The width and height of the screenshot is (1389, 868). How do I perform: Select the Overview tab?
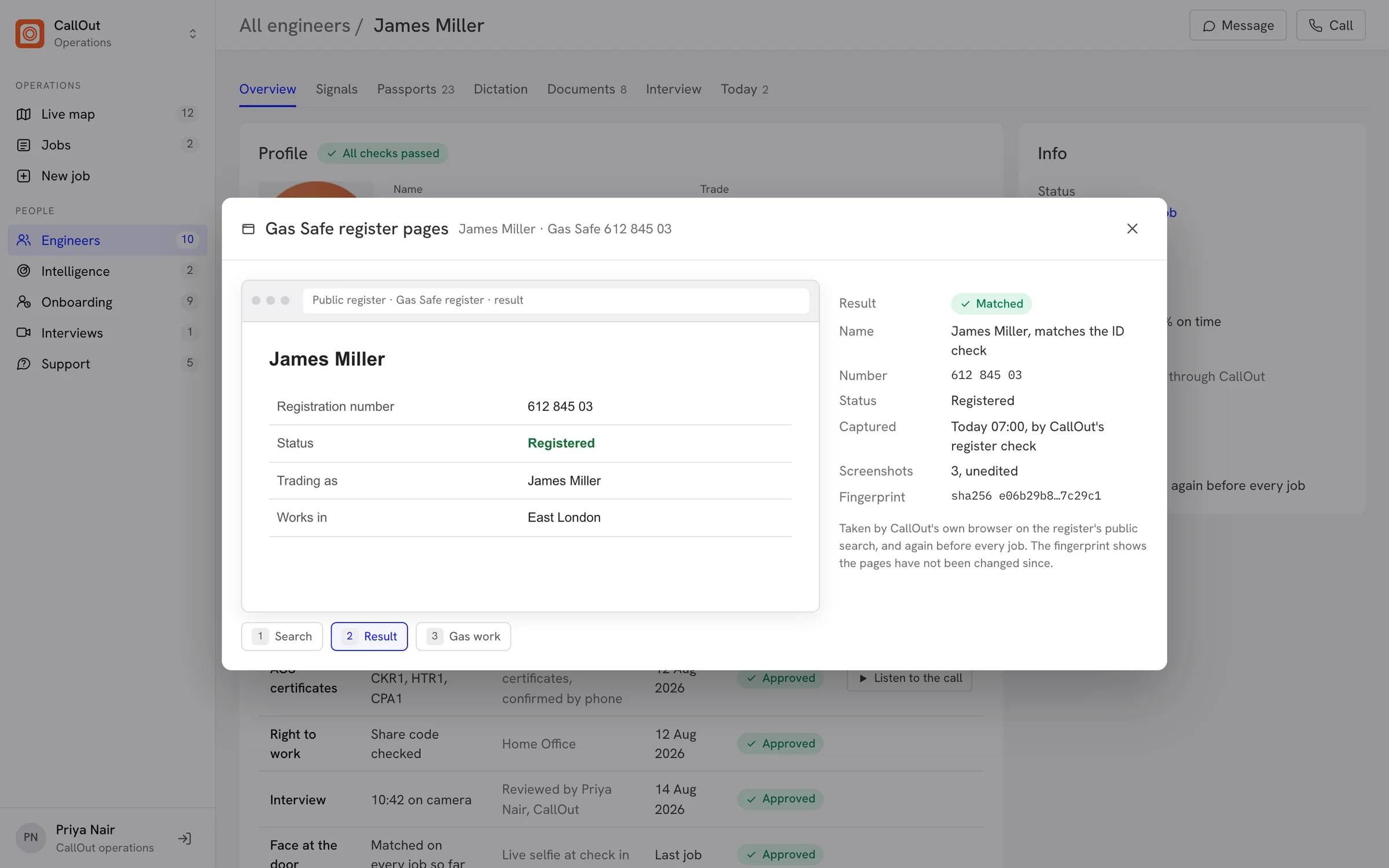[x=267, y=89]
